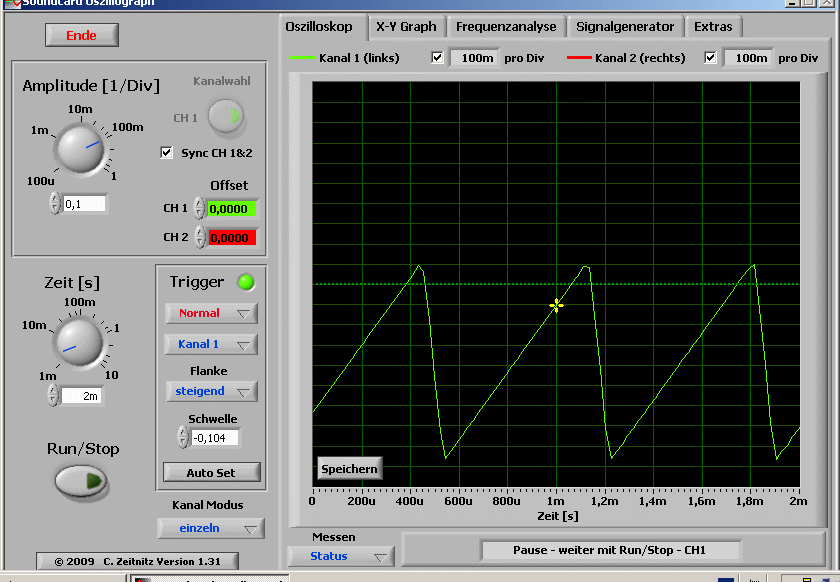Open the Kanal Modus dropdown showing einzeln
This screenshot has width=840, height=582.
coord(211,528)
